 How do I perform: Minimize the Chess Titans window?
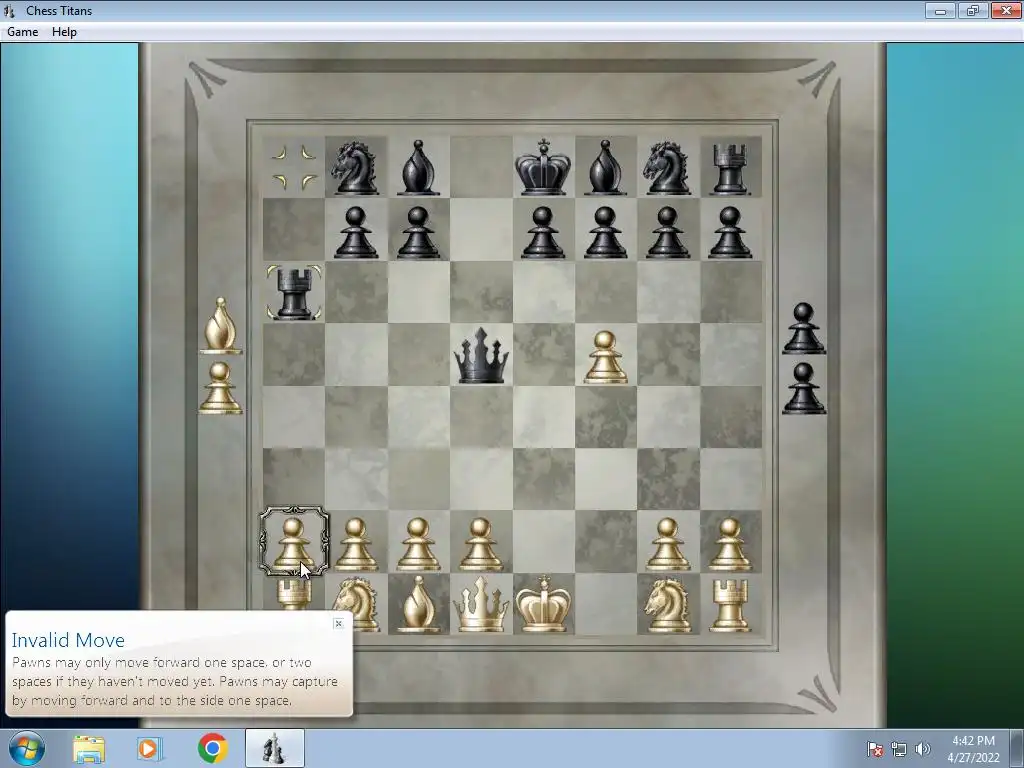coord(940,10)
